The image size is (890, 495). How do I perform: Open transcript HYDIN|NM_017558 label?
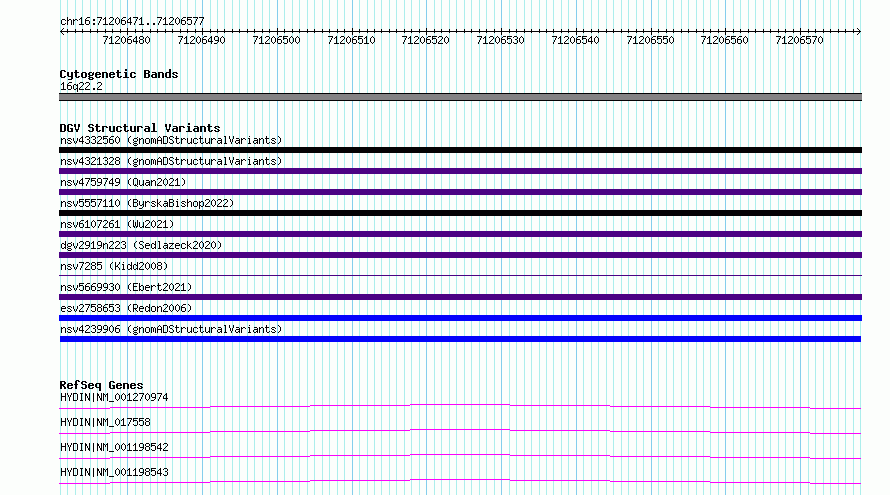coord(105,422)
